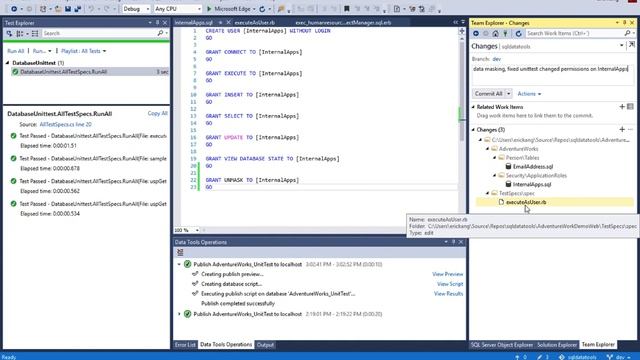This screenshot has width=640, height=360.
Task: Select InternalApps.sql in the Changes tree
Action: pos(531,184)
